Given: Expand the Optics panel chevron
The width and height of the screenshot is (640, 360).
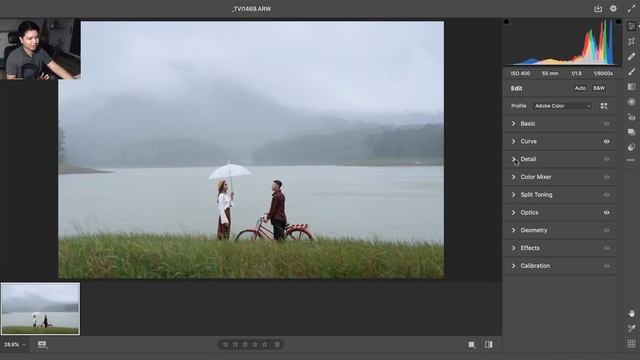Looking at the screenshot, I should pyautogui.click(x=513, y=212).
